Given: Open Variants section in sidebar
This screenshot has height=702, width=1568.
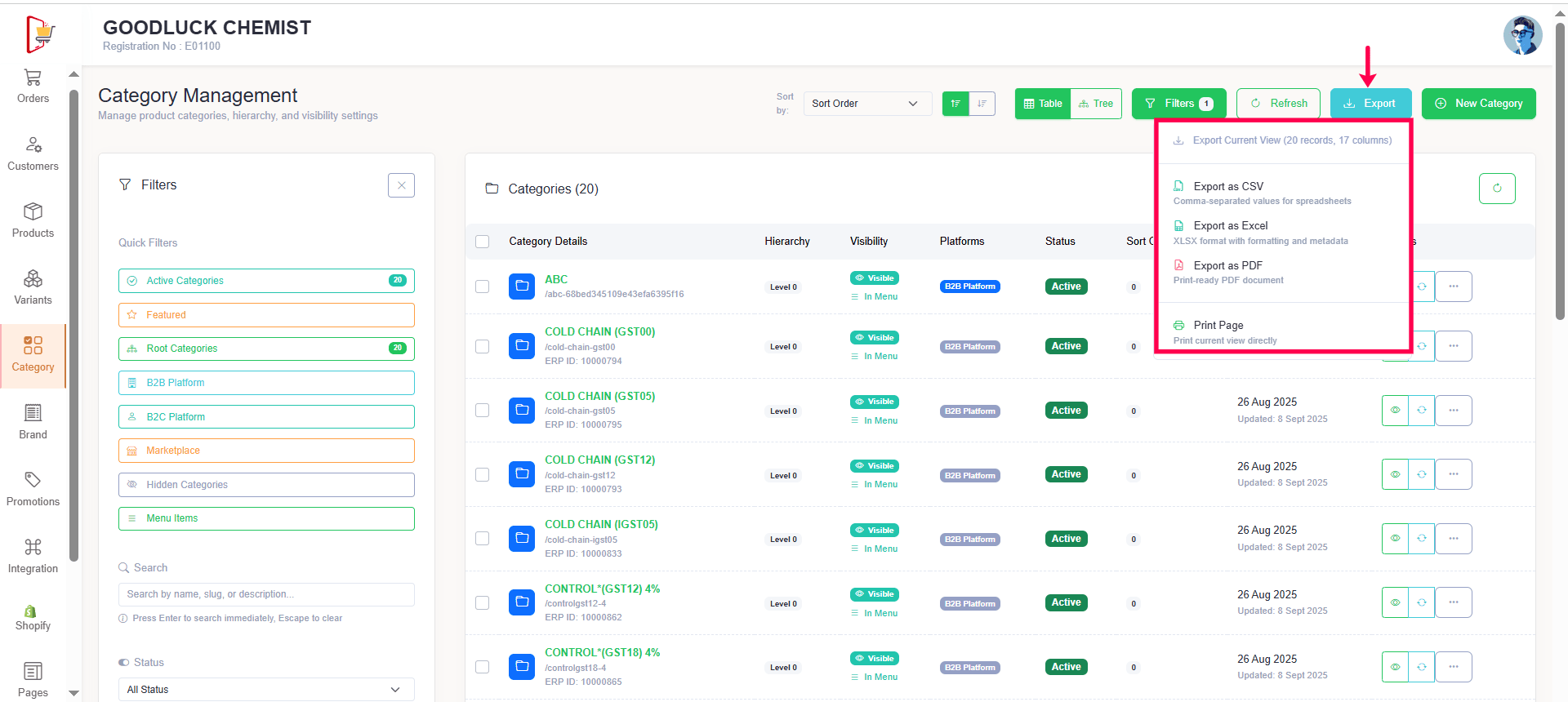Looking at the screenshot, I should [33, 287].
